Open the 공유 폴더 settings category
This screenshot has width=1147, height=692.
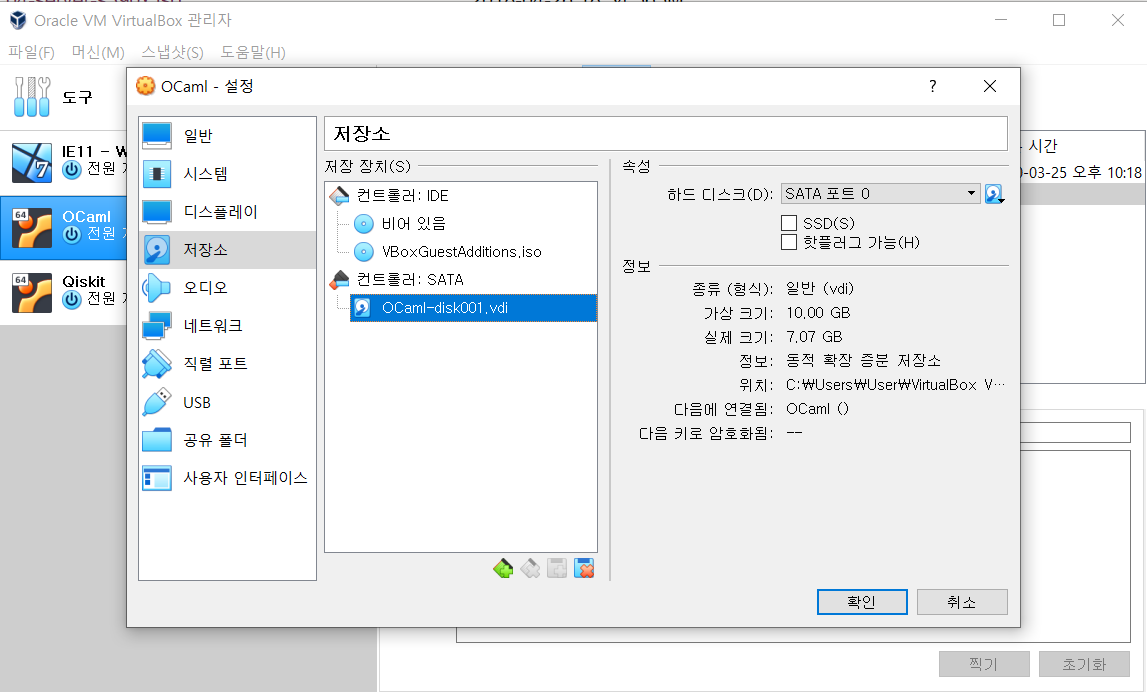[227, 440]
